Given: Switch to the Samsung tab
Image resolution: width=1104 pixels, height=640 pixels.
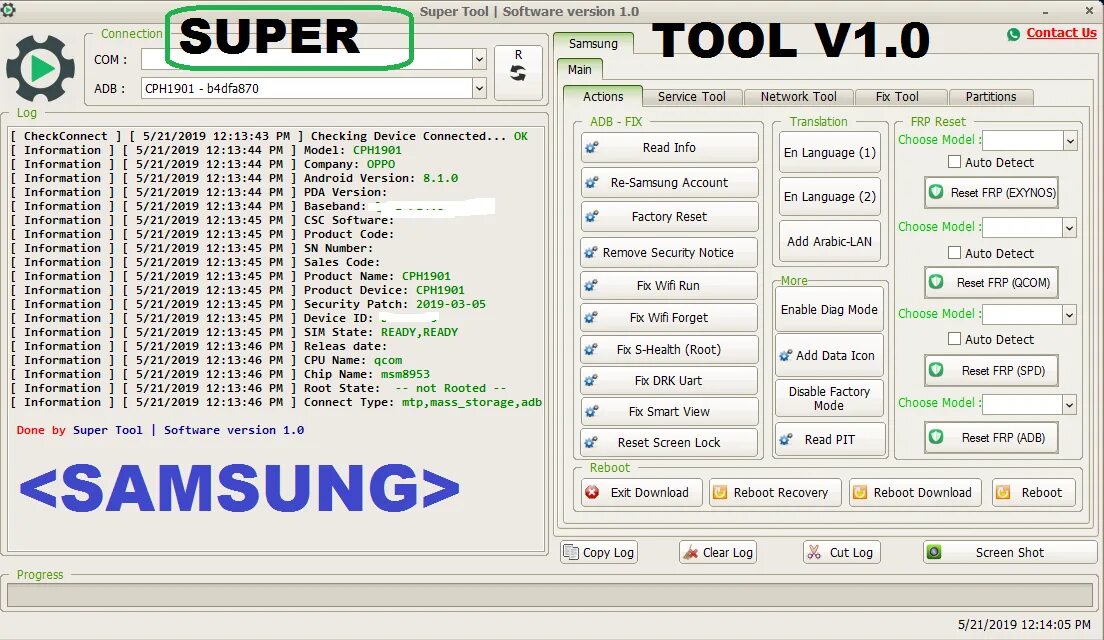Looking at the screenshot, I should (x=594, y=44).
